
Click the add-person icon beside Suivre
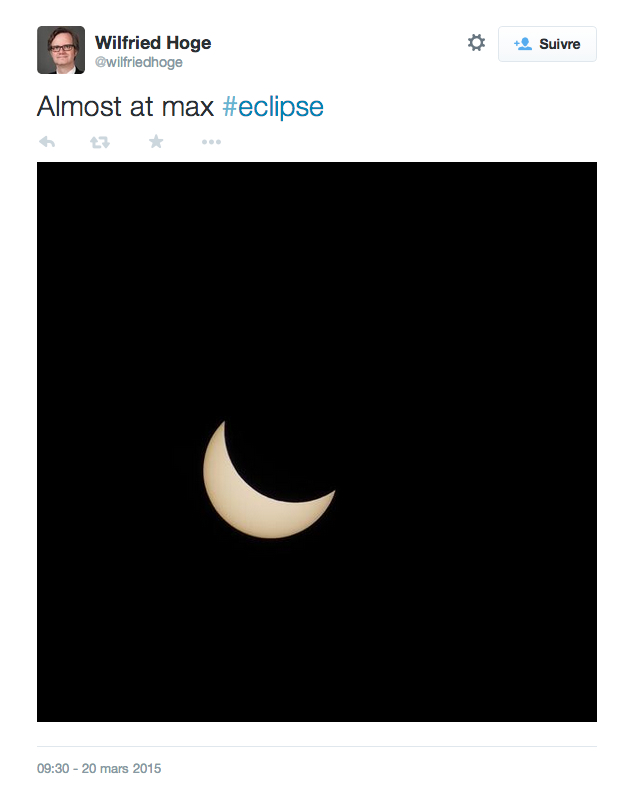click(x=523, y=44)
